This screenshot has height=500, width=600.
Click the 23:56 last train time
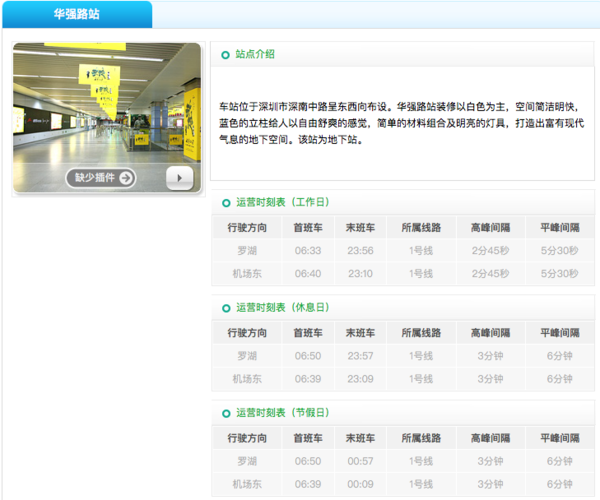click(360, 251)
